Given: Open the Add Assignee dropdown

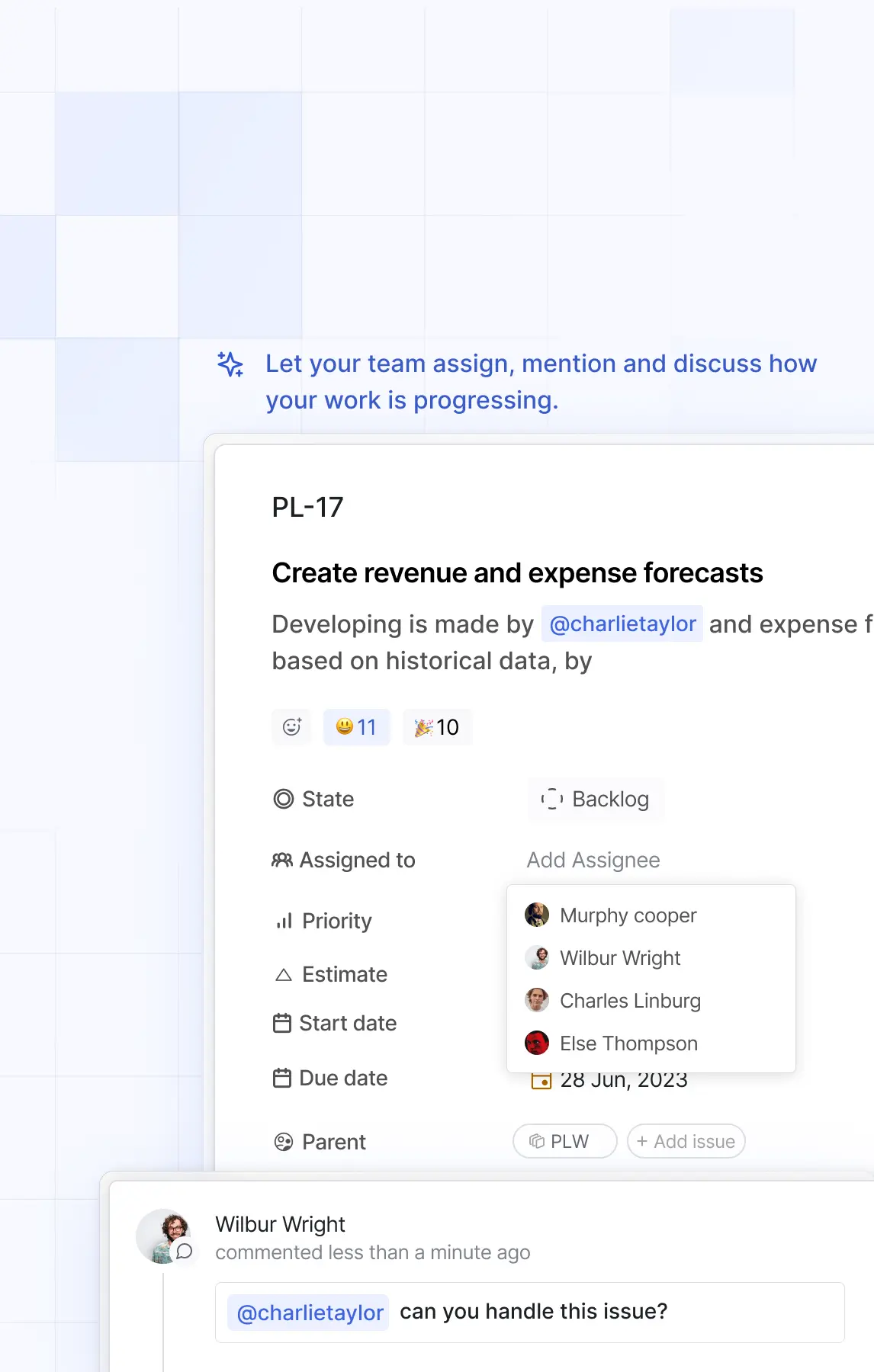Looking at the screenshot, I should tap(593, 860).
